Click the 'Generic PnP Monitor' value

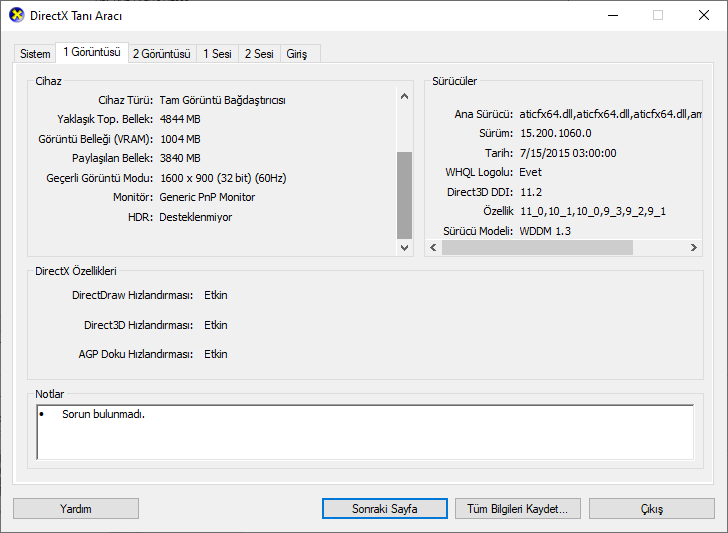pos(207,197)
